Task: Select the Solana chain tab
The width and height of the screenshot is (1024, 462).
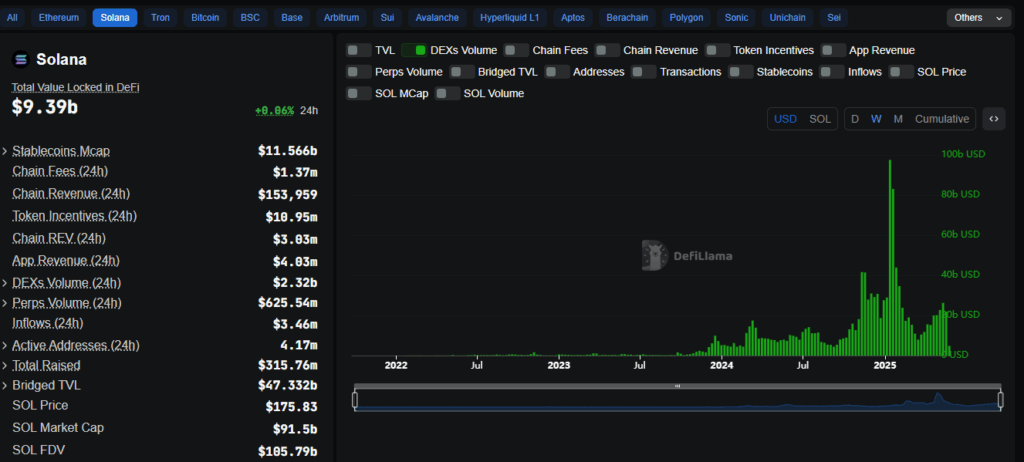Action: point(115,18)
